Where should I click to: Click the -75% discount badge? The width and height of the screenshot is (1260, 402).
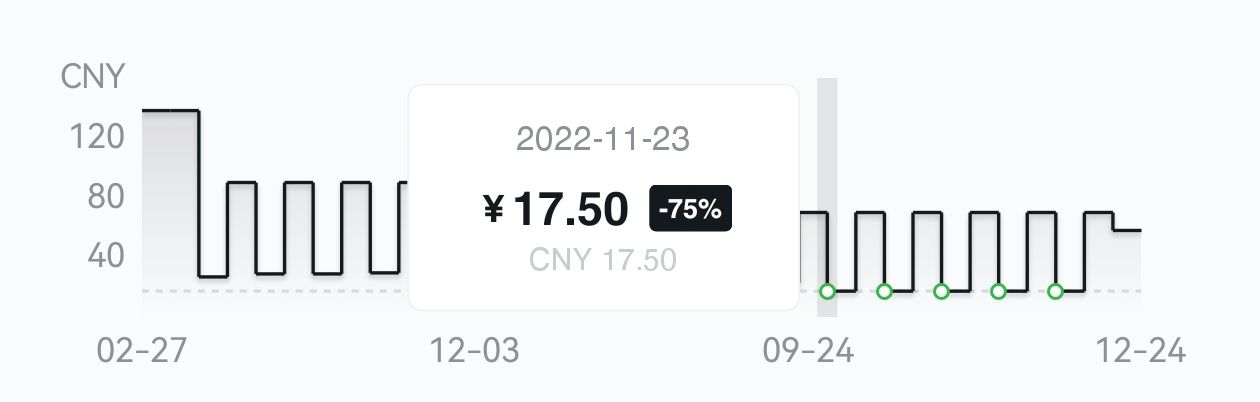[691, 209]
